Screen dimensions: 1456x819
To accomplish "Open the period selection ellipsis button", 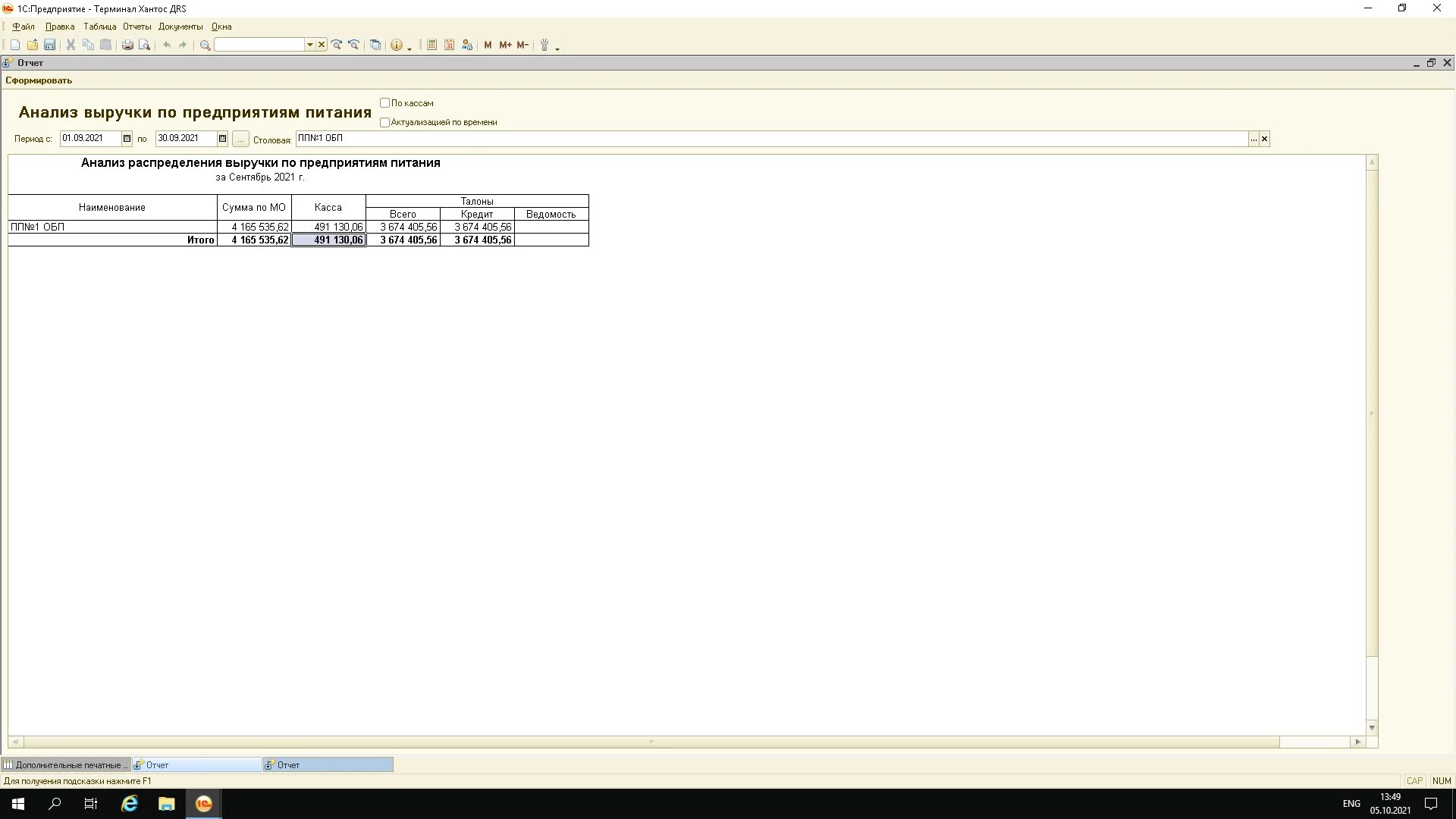I will tap(240, 139).
